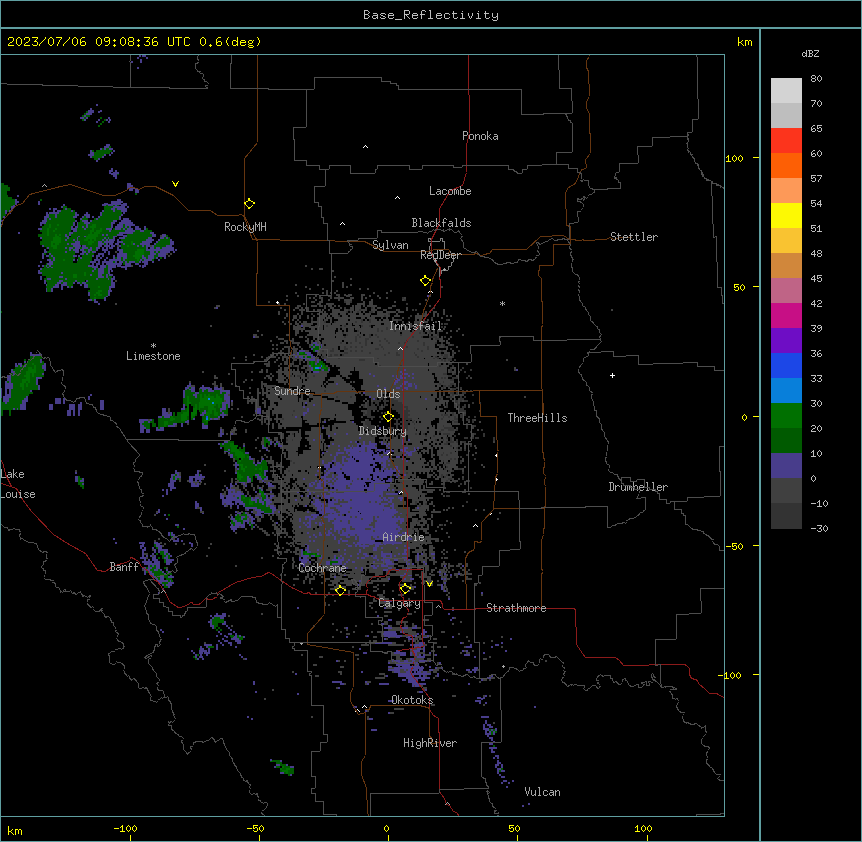Viewport: 862px width, 842px height.
Task: Click the Vulcan town label
Action: pos(542,792)
